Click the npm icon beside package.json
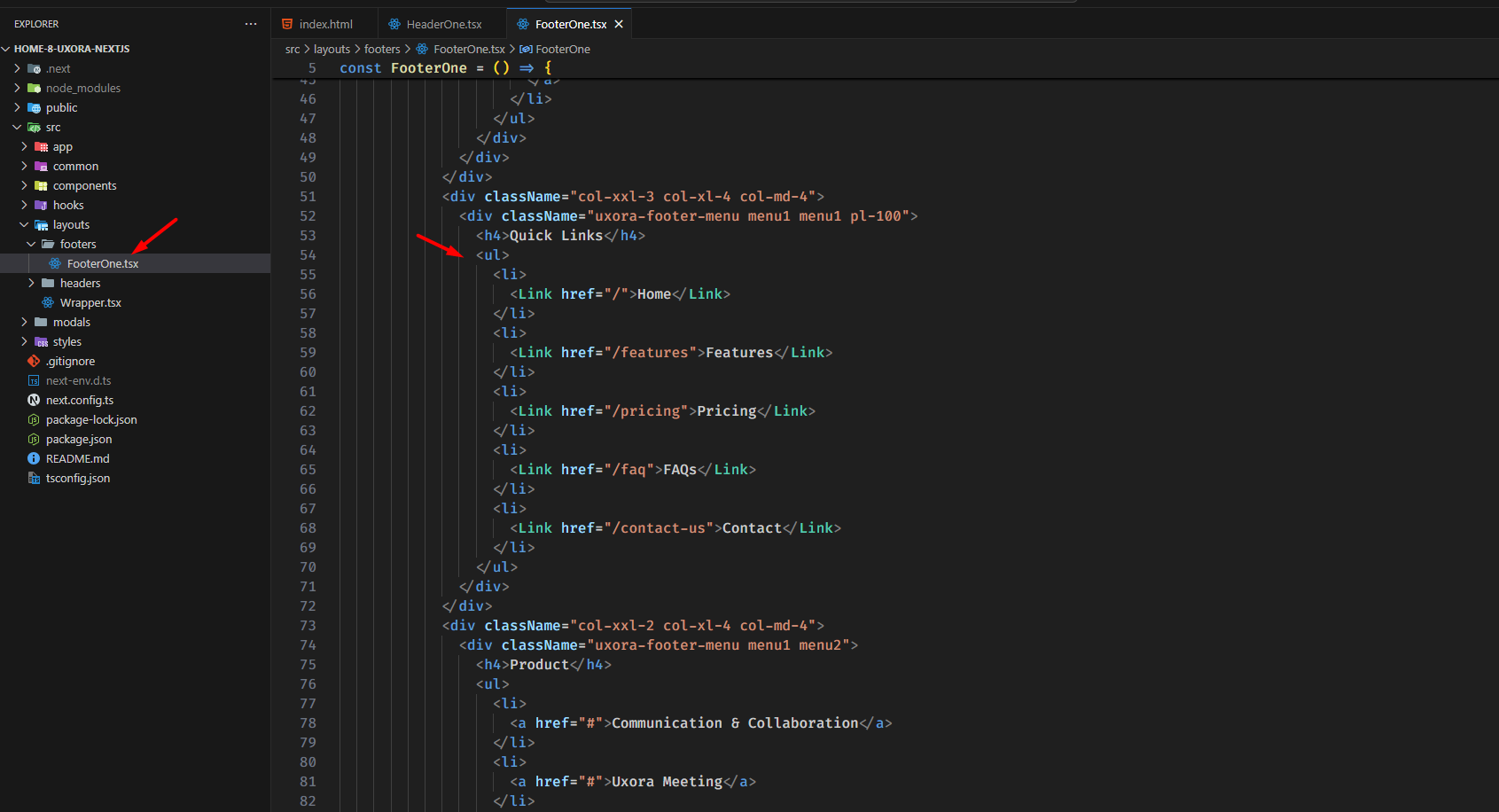 pos(34,439)
